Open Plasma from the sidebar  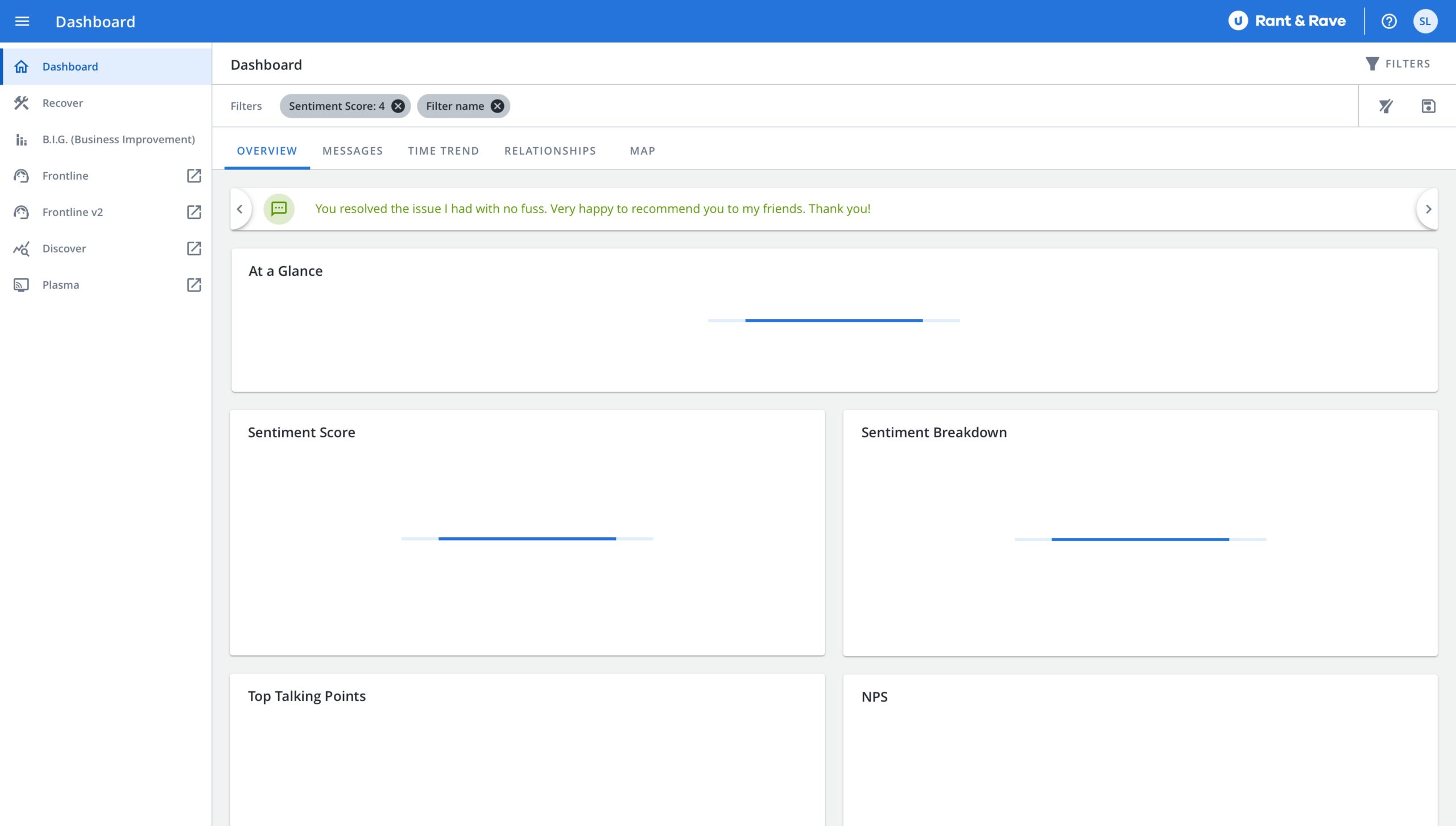(106, 285)
